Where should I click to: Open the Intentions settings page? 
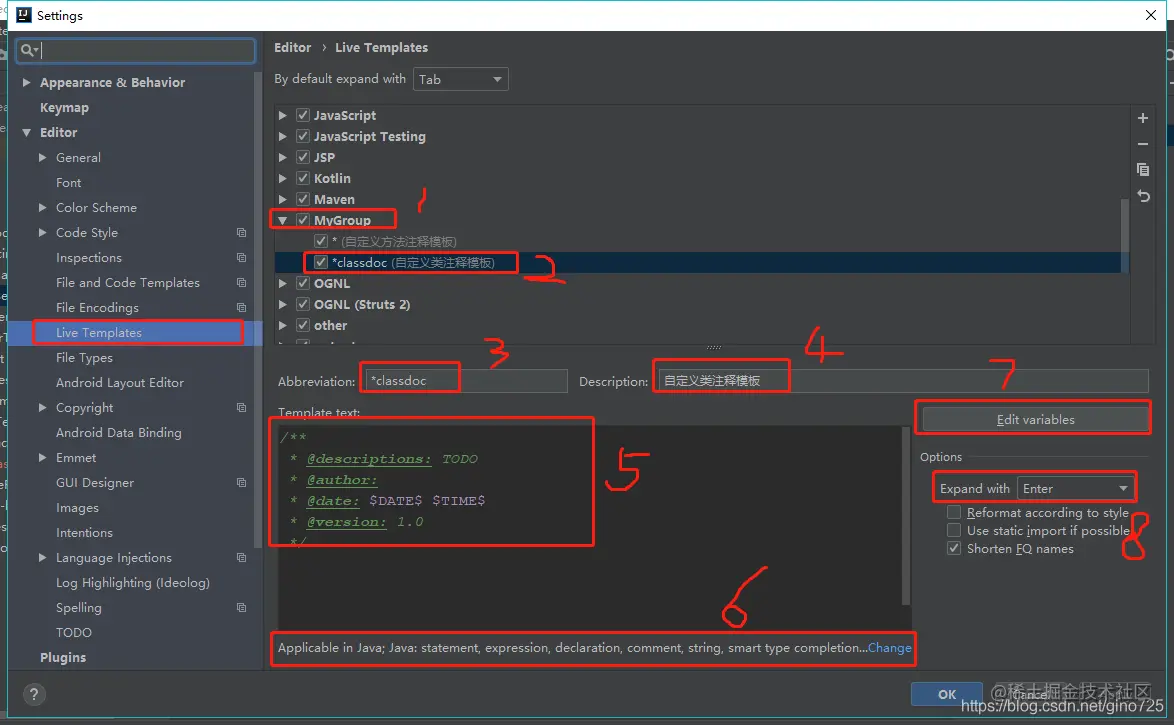[x=84, y=533]
